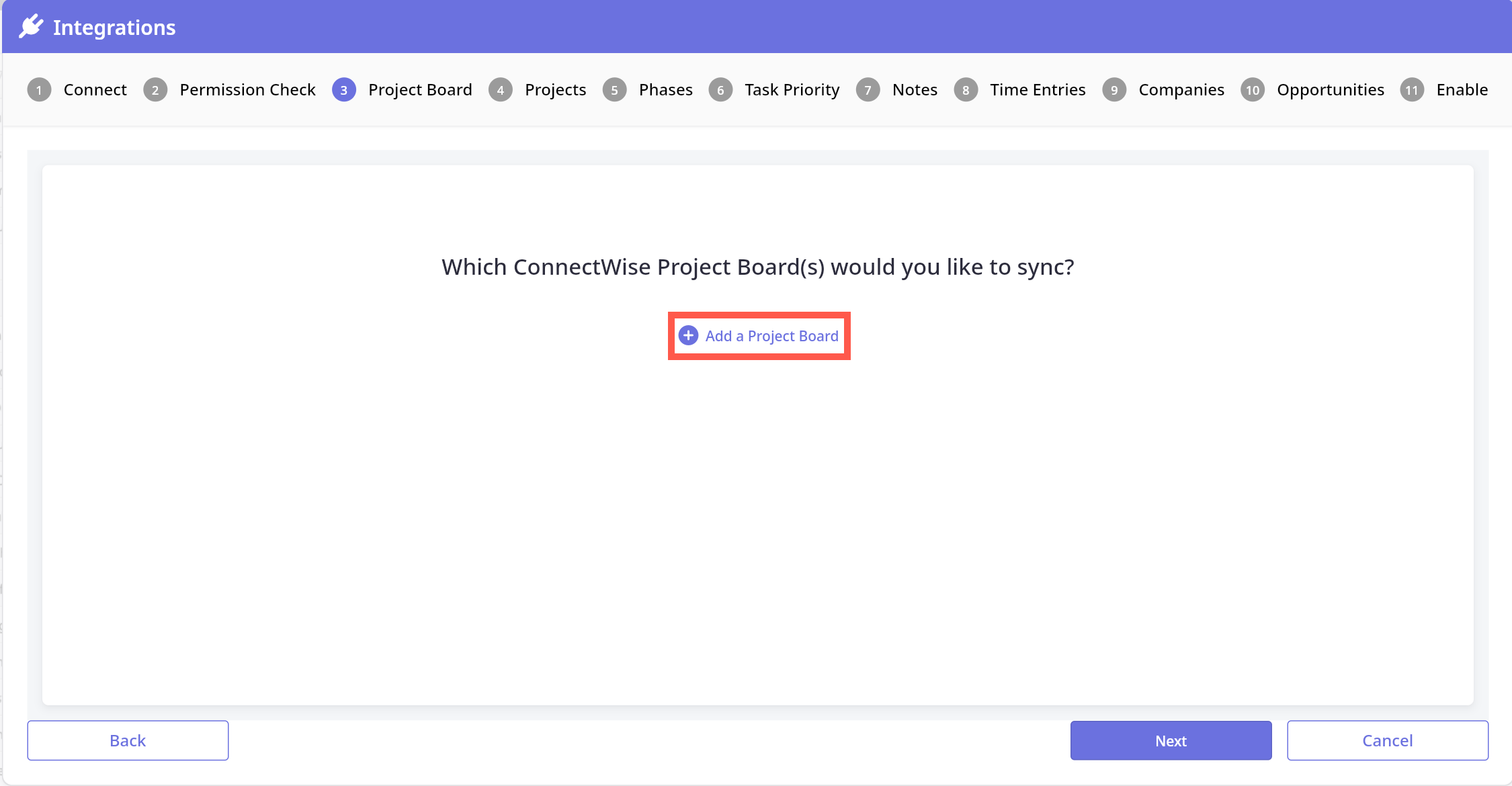This screenshot has height=786, width=1512.
Task: Cancel the integration setup
Action: 1387,740
